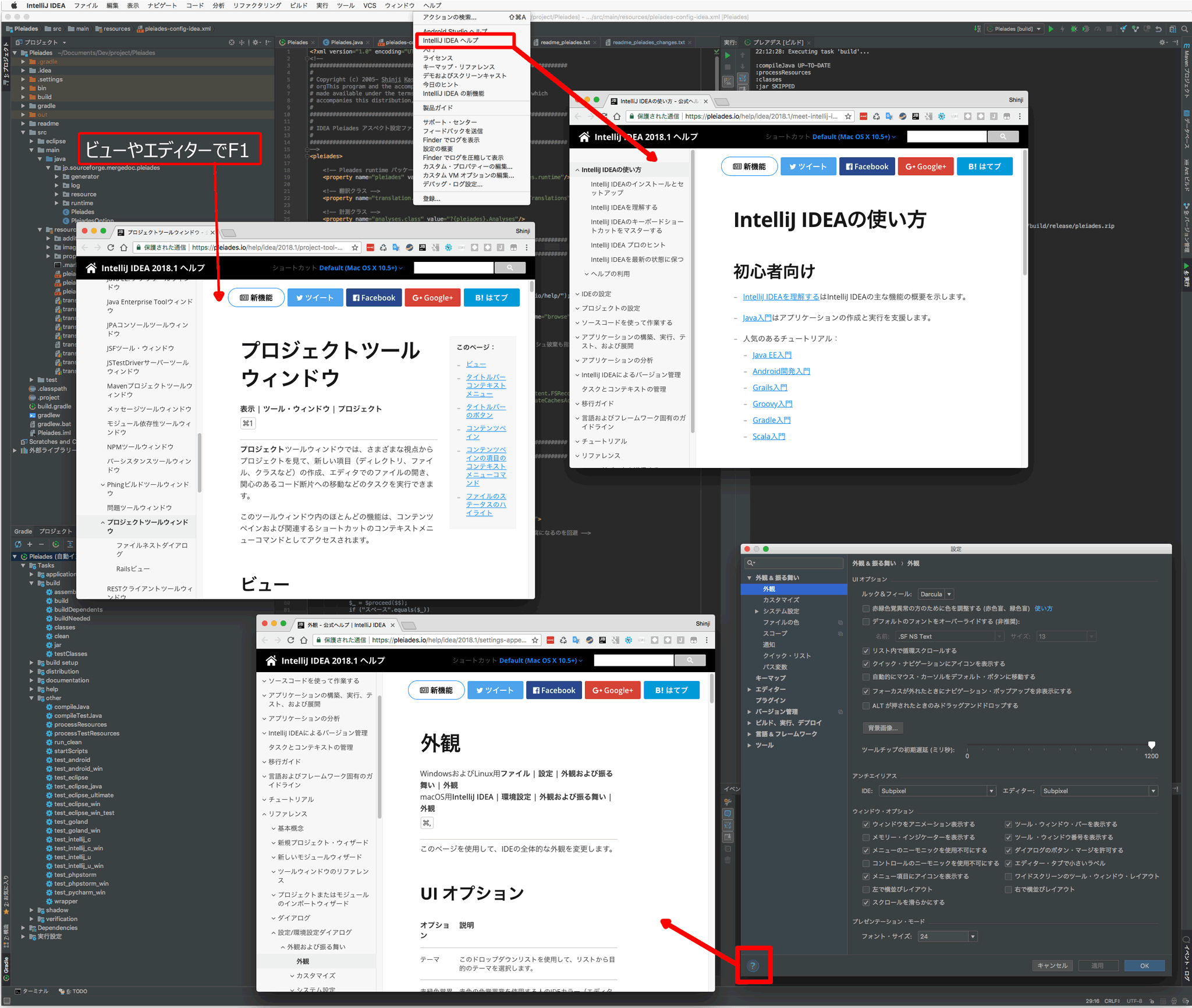Click the search everywhere magnifier
Screen dimensions: 1192x1008
pos(1184,29)
